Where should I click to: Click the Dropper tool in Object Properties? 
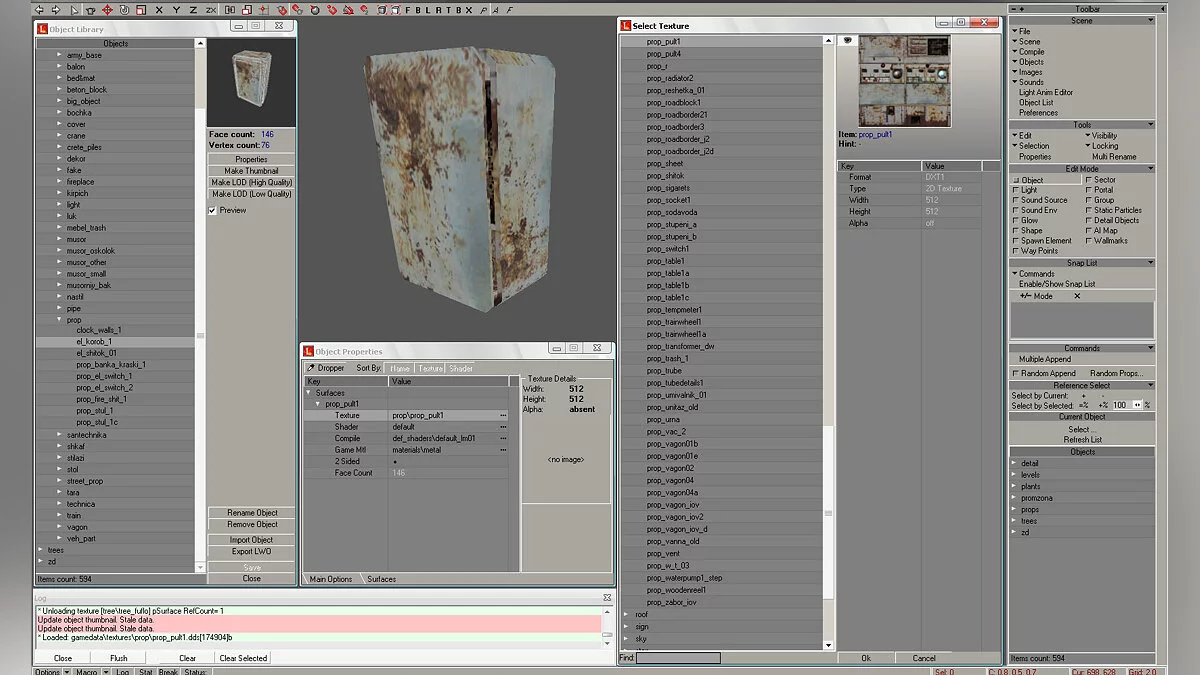325,368
